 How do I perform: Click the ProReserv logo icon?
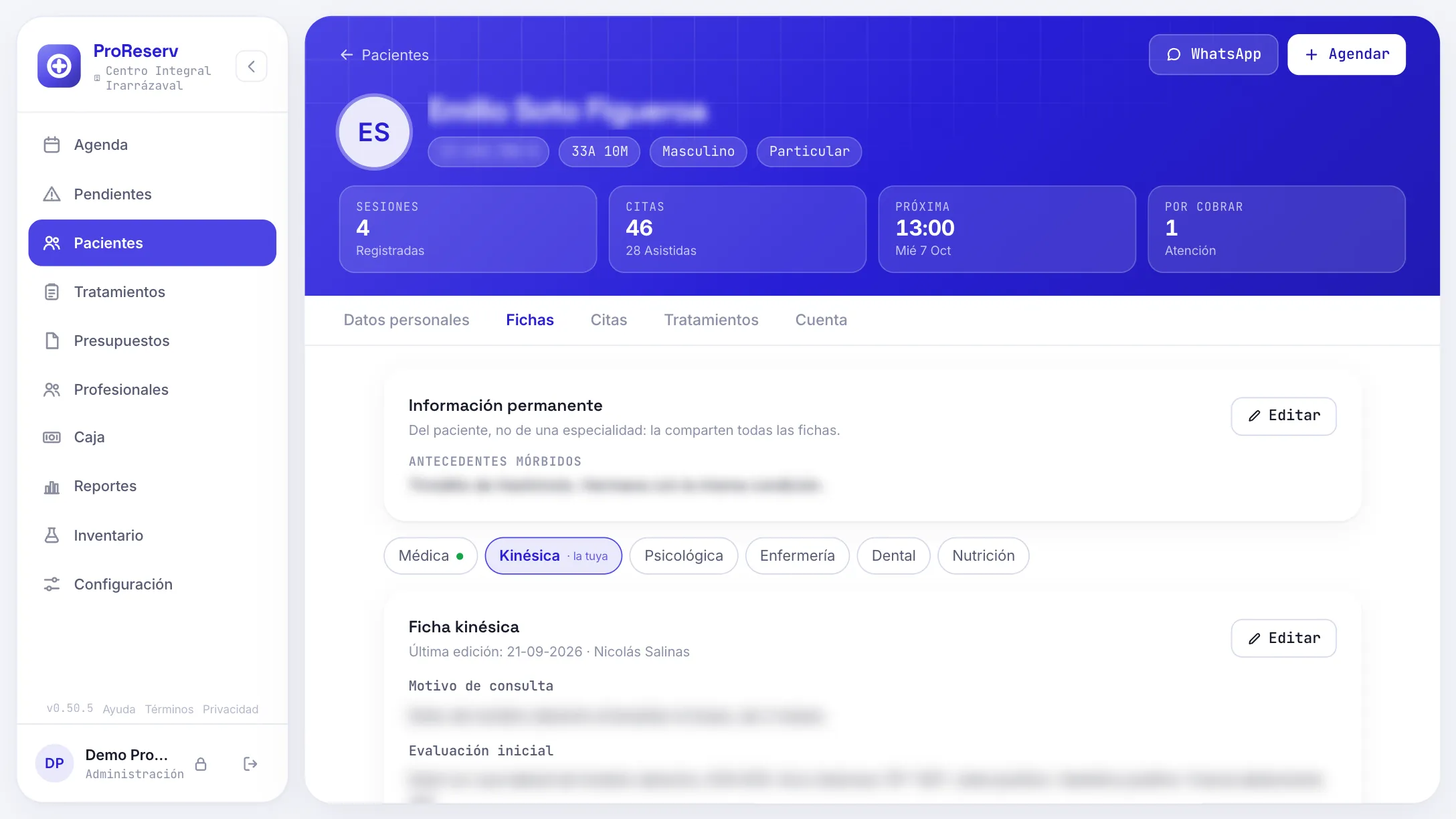pos(59,66)
